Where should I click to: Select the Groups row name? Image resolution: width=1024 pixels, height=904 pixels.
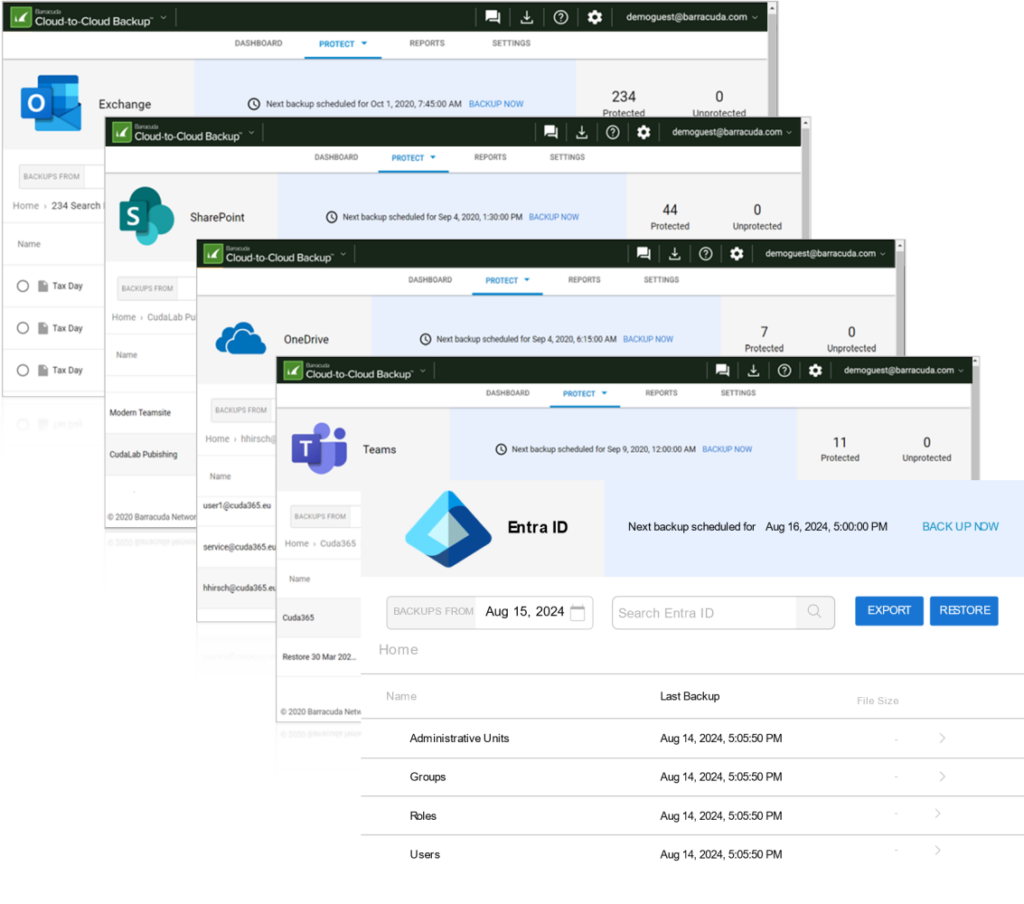click(428, 777)
